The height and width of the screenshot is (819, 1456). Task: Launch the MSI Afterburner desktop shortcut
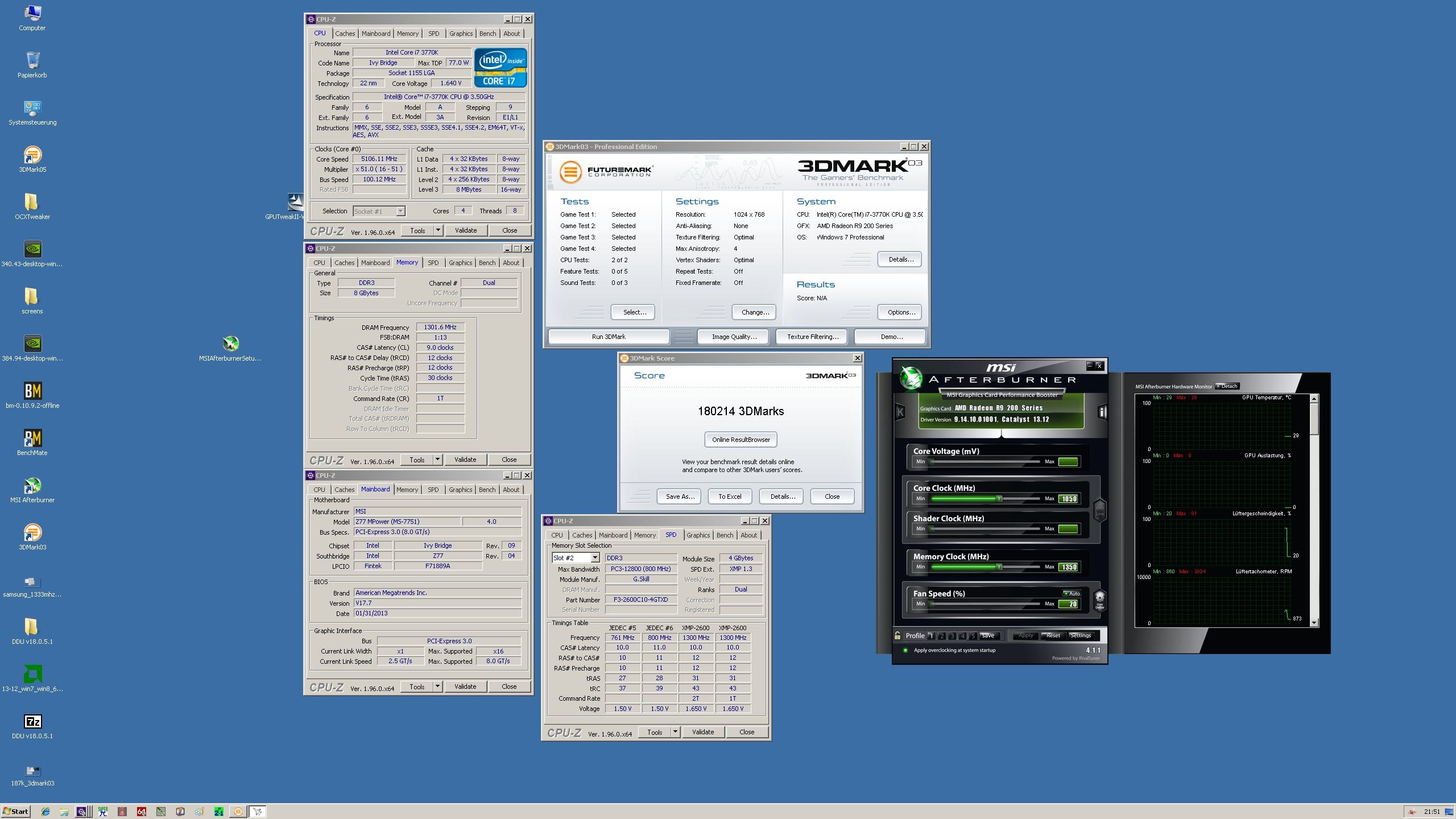point(32,490)
